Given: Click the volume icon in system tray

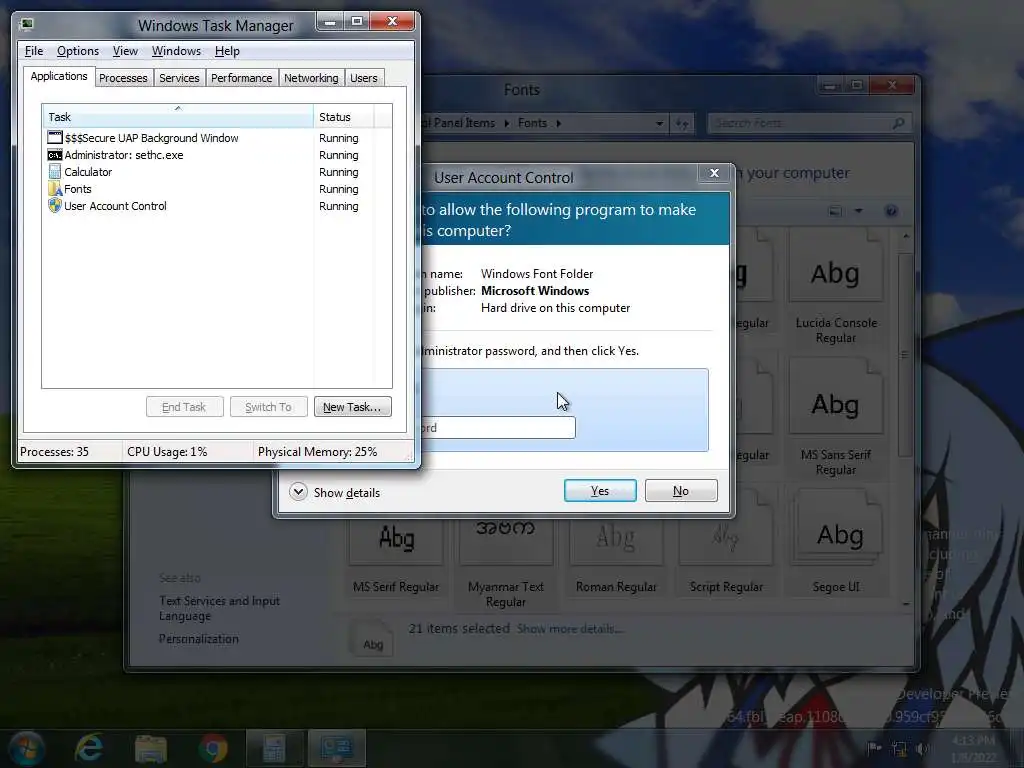Looking at the screenshot, I should (x=924, y=748).
